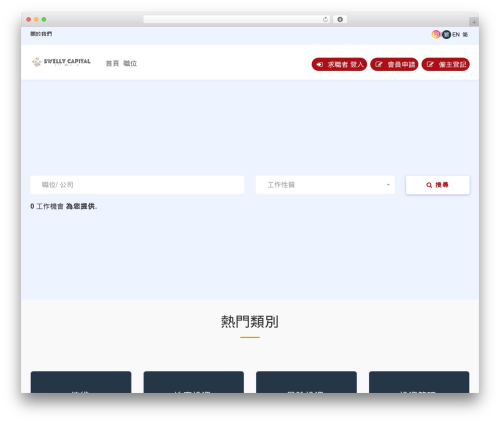Open the Instagram icon in top bar
The height and width of the screenshot is (423, 500).
point(436,34)
